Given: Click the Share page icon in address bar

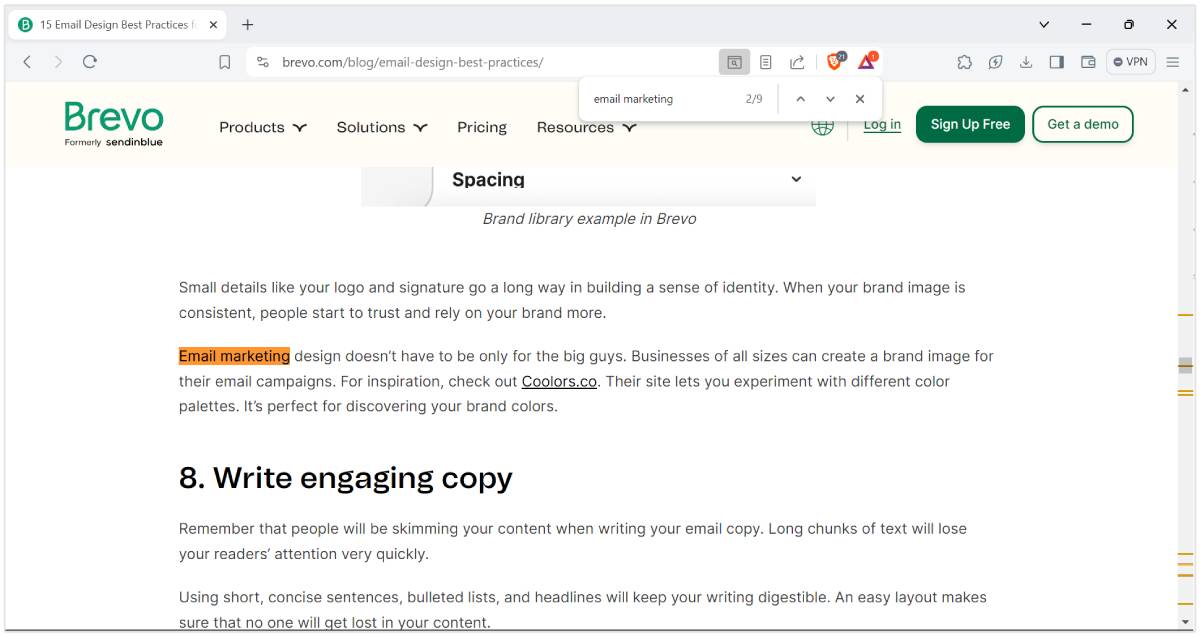Looking at the screenshot, I should [x=797, y=62].
